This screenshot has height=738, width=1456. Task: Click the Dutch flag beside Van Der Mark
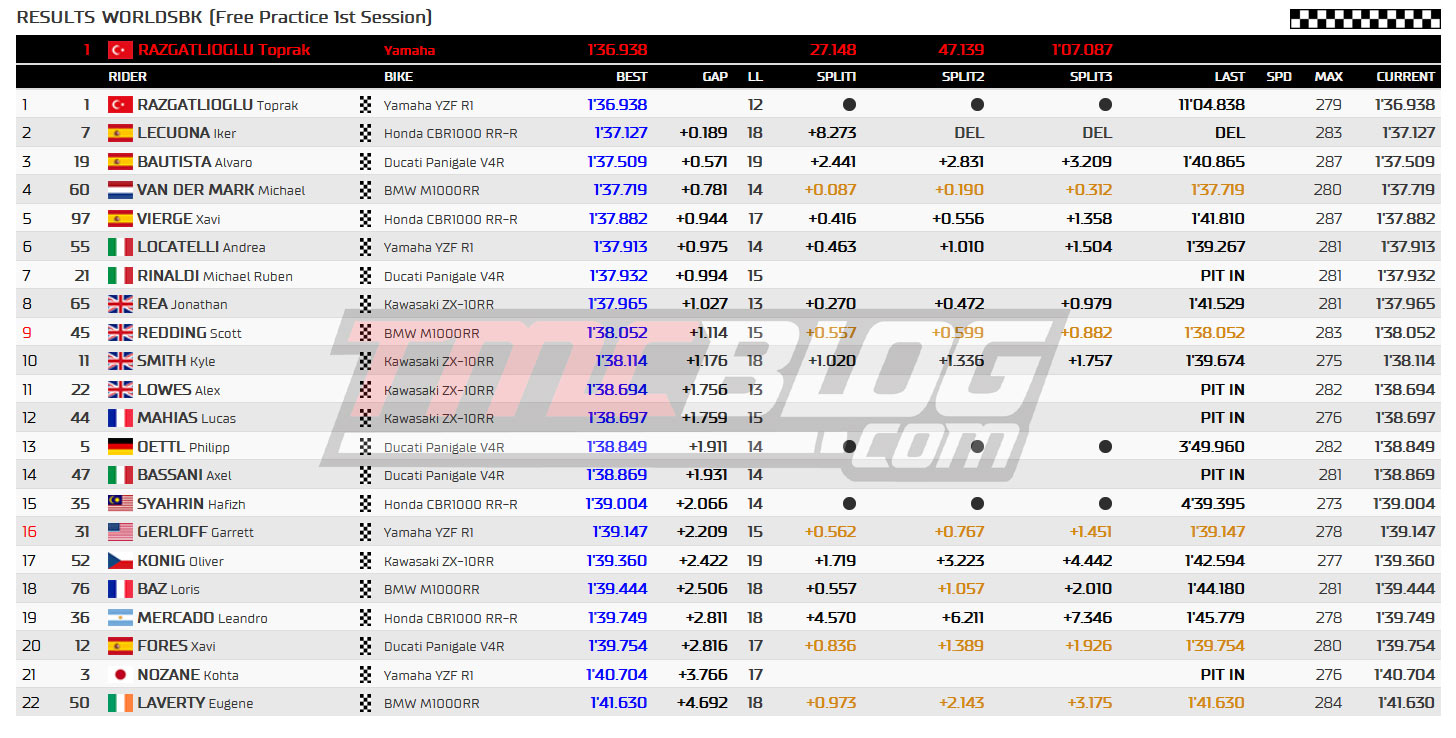tap(120, 190)
